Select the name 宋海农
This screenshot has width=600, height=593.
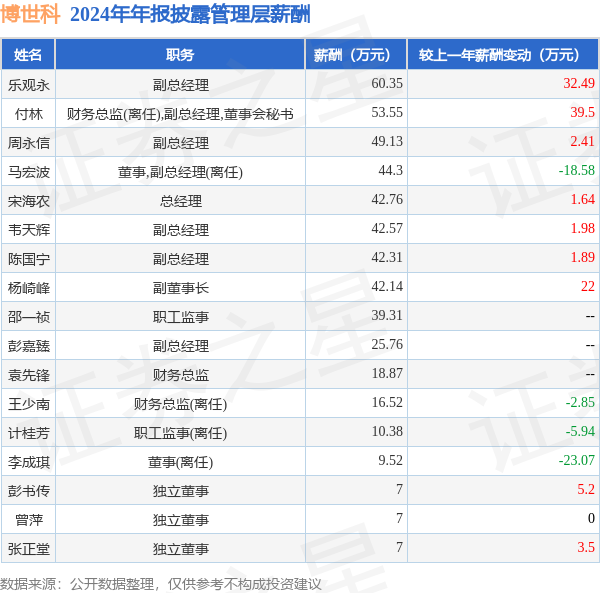(29, 201)
